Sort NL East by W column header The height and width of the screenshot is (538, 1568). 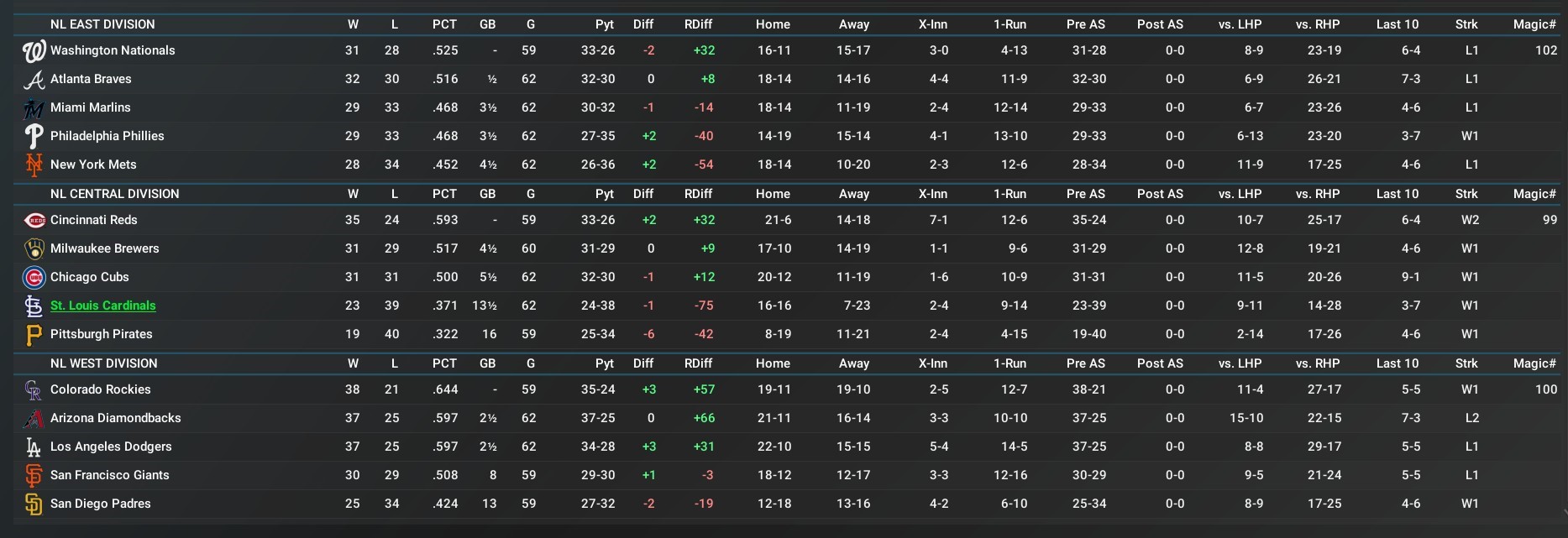click(353, 24)
